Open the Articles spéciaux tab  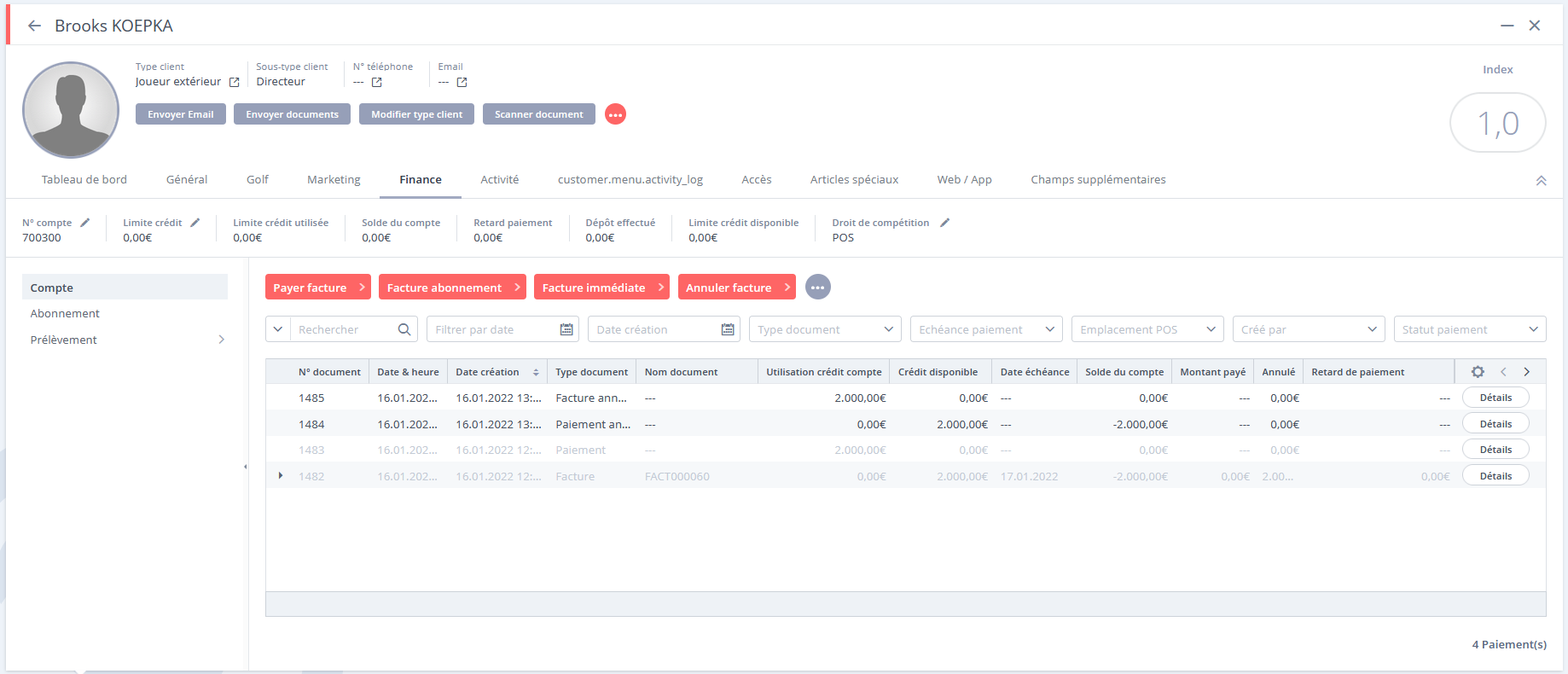tap(854, 180)
